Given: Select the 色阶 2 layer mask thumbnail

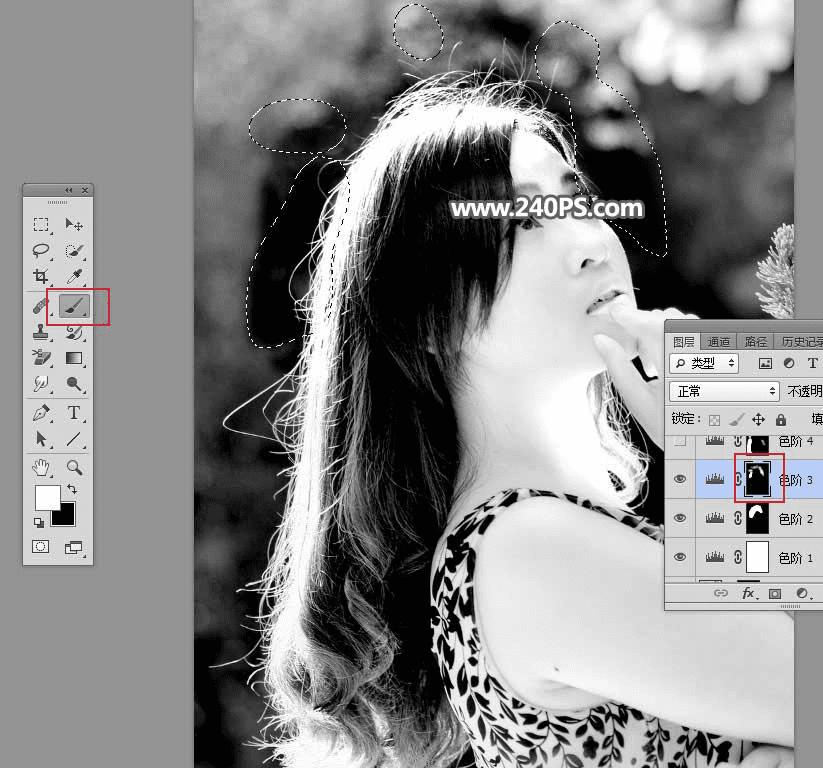Looking at the screenshot, I should (x=757, y=518).
